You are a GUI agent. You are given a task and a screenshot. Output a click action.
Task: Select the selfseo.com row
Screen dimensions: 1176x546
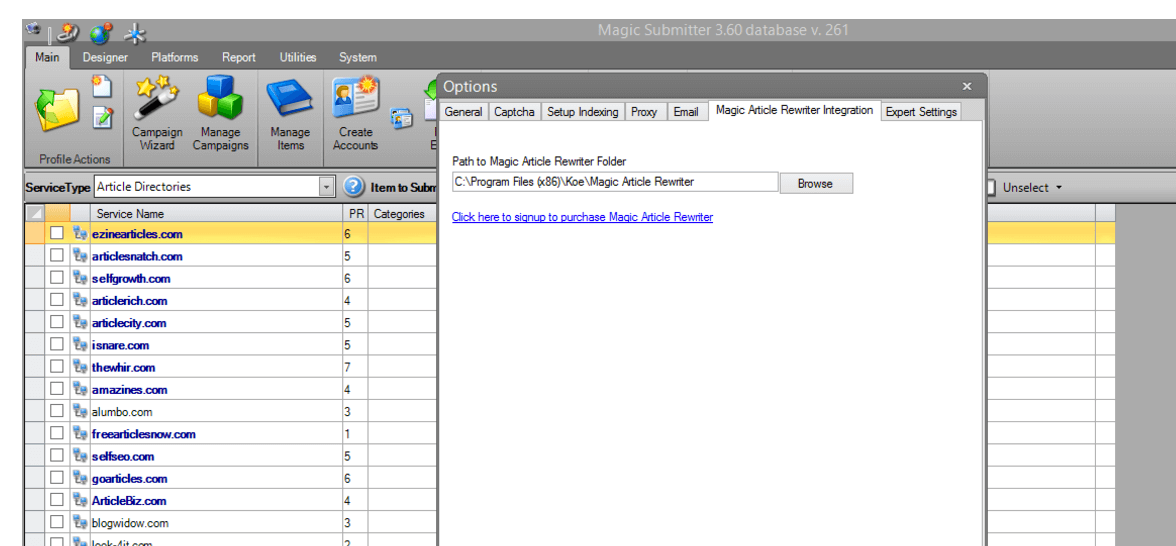coord(230,456)
